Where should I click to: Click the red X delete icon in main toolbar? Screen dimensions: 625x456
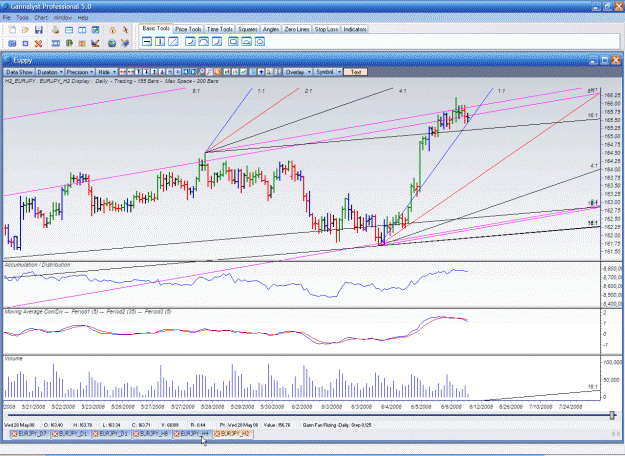[38, 43]
